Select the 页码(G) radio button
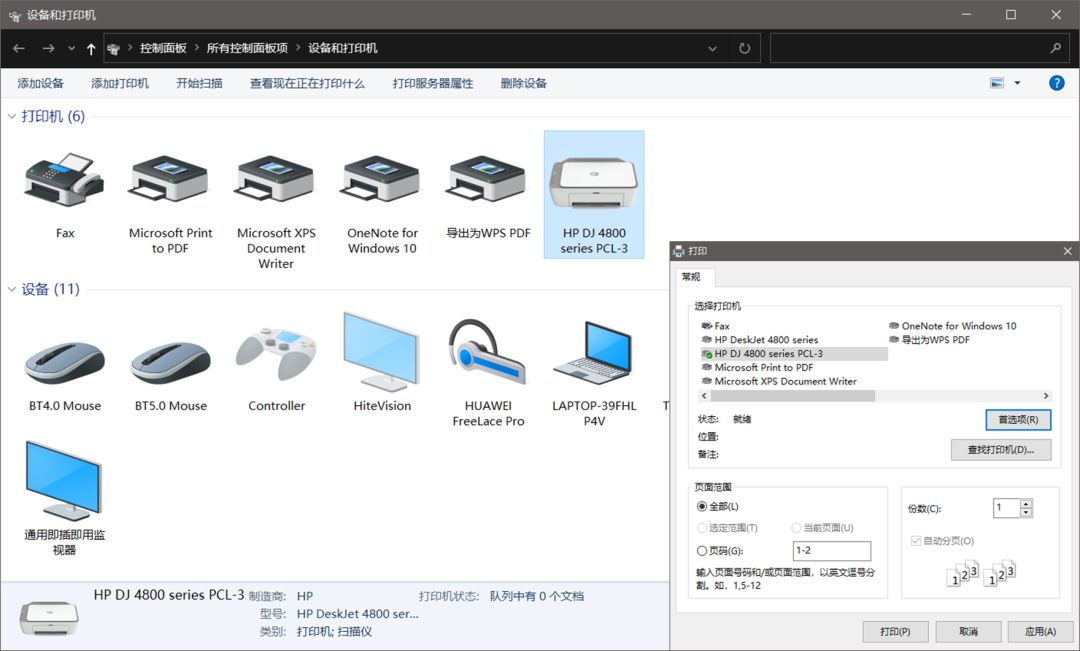This screenshot has height=651, width=1080. point(702,550)
